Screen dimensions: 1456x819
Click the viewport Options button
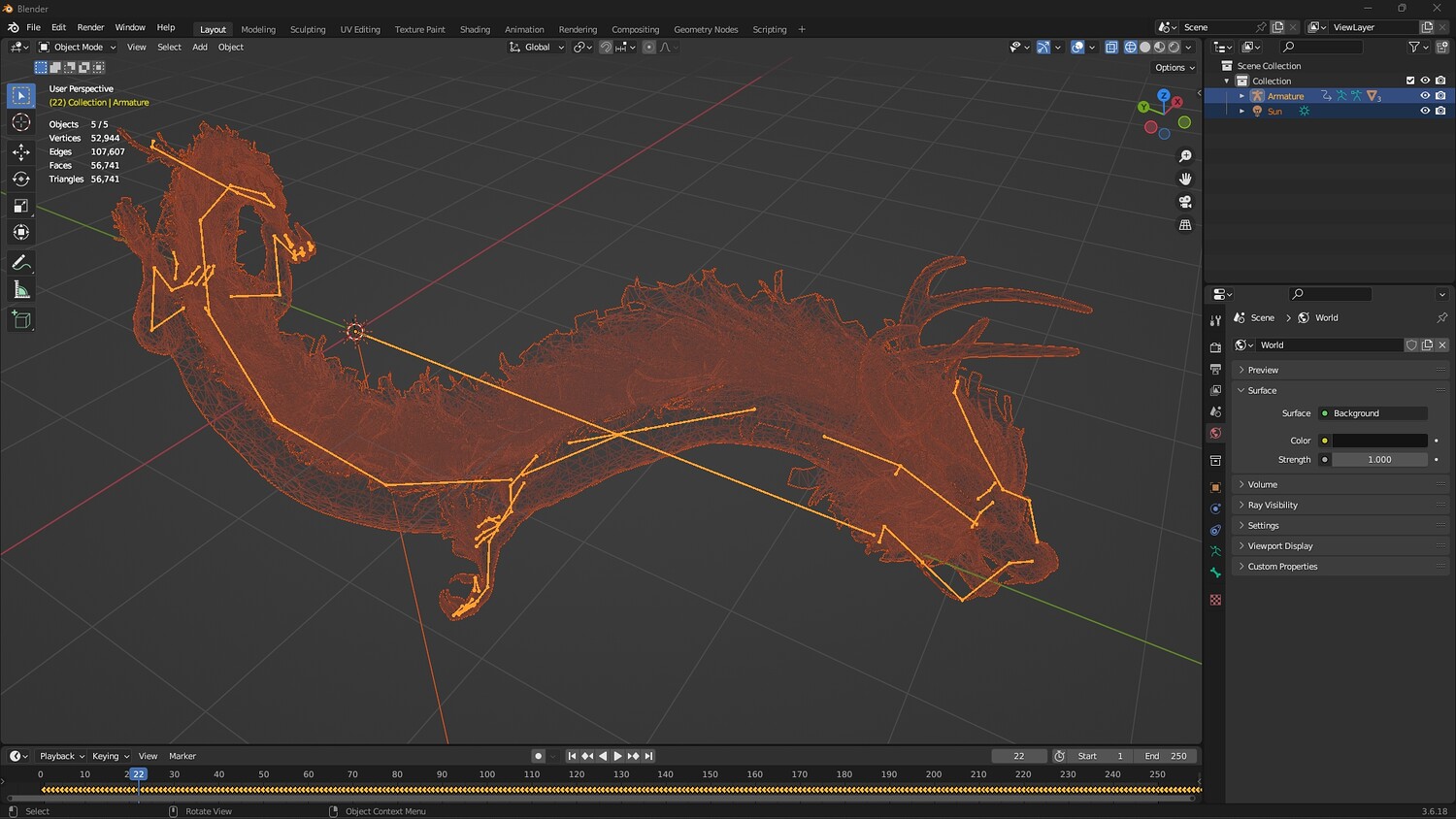coord(1175,68)
